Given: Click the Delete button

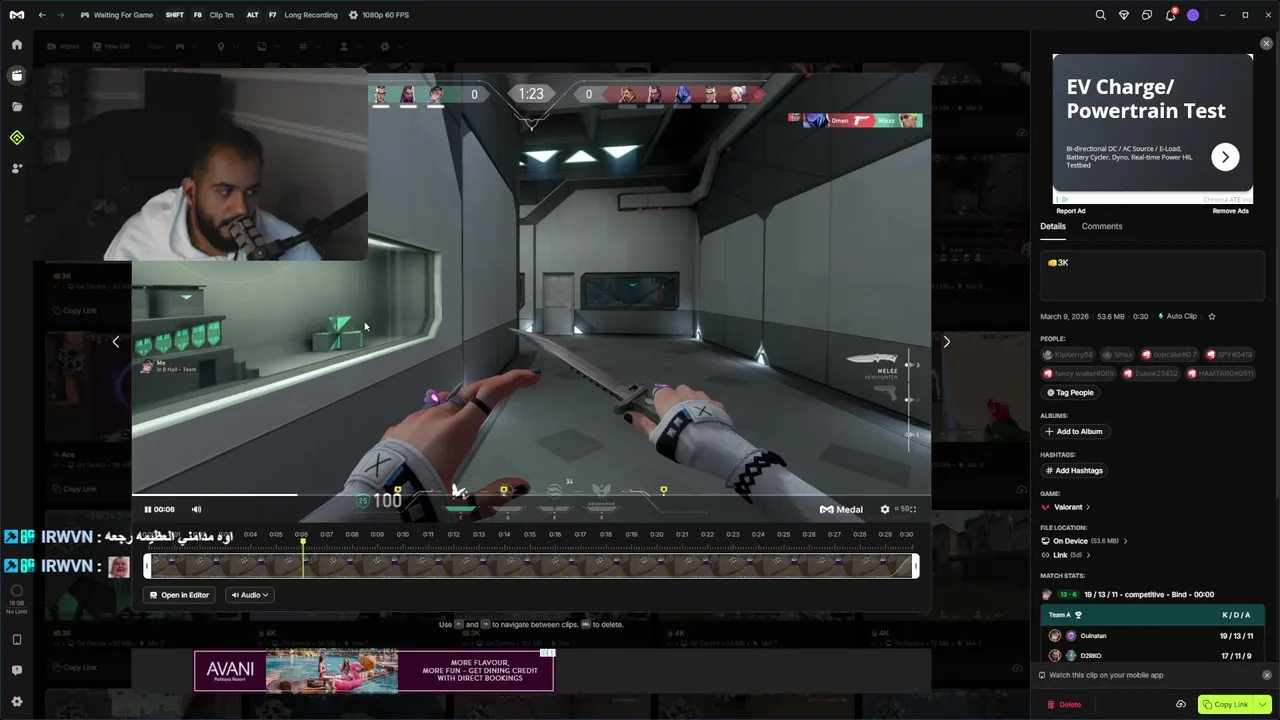Looking at the screenshot, I should [1064, 704].
